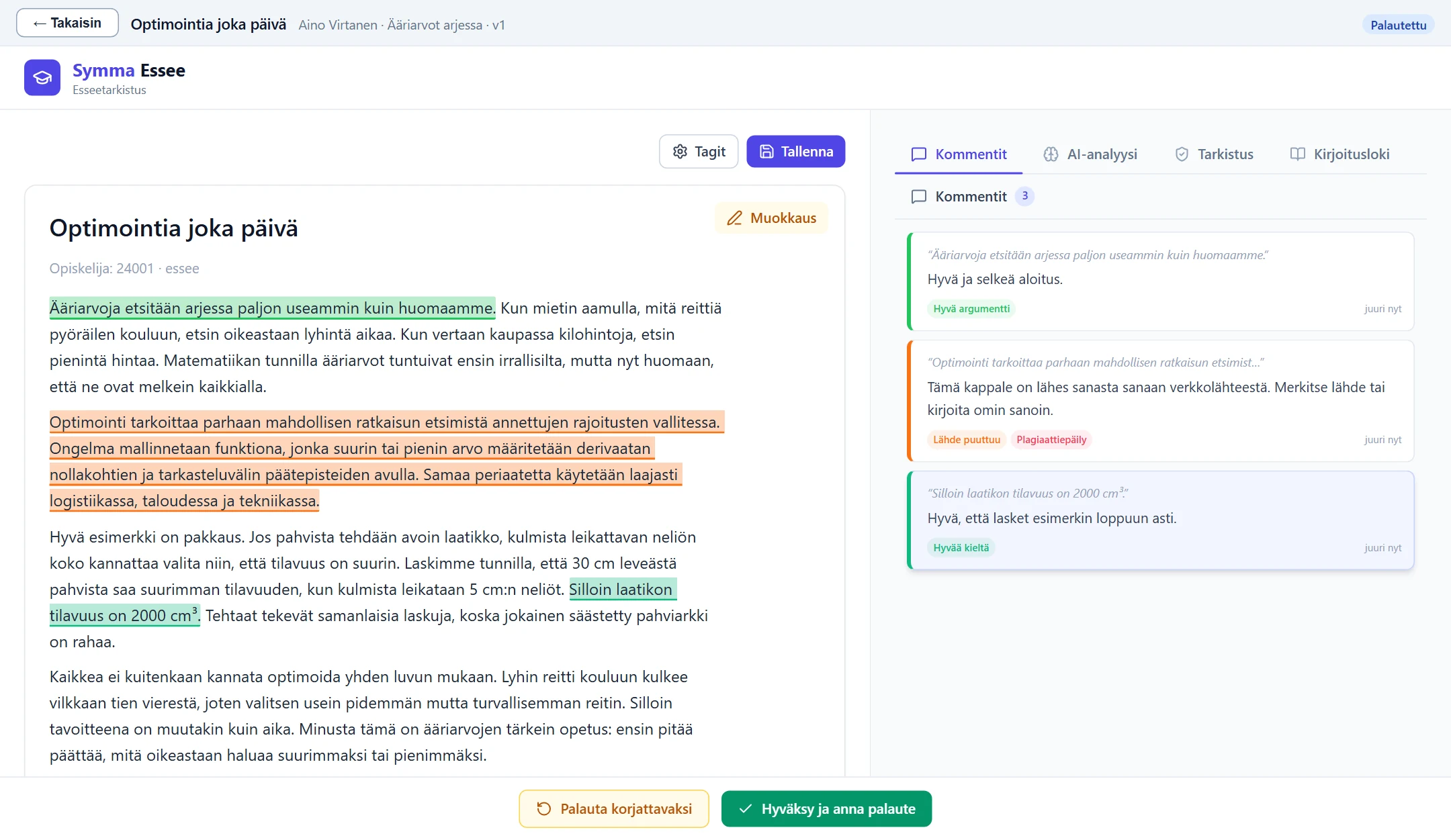The height and width of the screenshot is (840, 1451).
Task: Click the speech bubble icon beside Kommentit heading
Action: [x=918, y=197]
